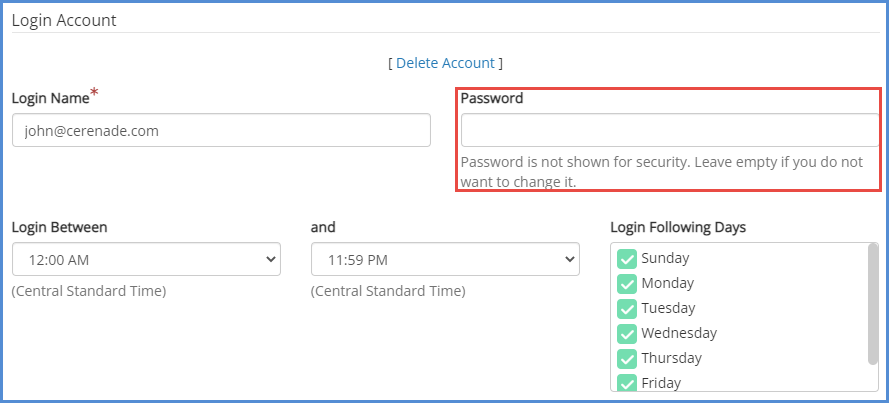Click the password security hint text
The image size is (889, 403).
(x=661, y=171)
